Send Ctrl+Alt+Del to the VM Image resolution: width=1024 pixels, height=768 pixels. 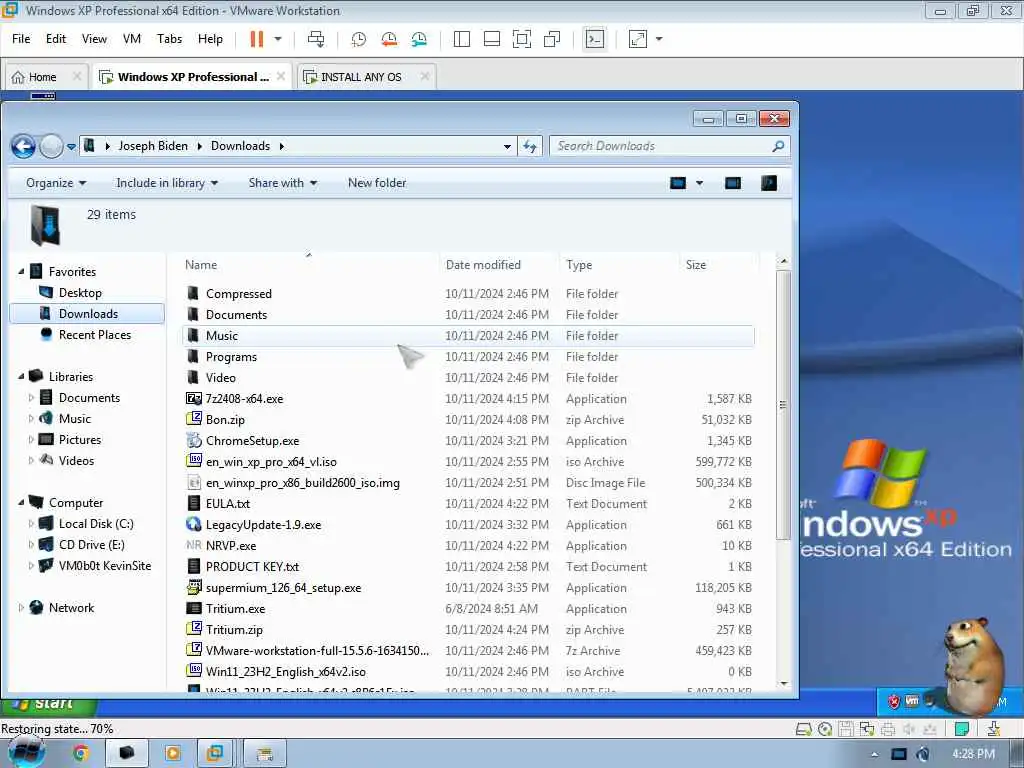point(316,39)
